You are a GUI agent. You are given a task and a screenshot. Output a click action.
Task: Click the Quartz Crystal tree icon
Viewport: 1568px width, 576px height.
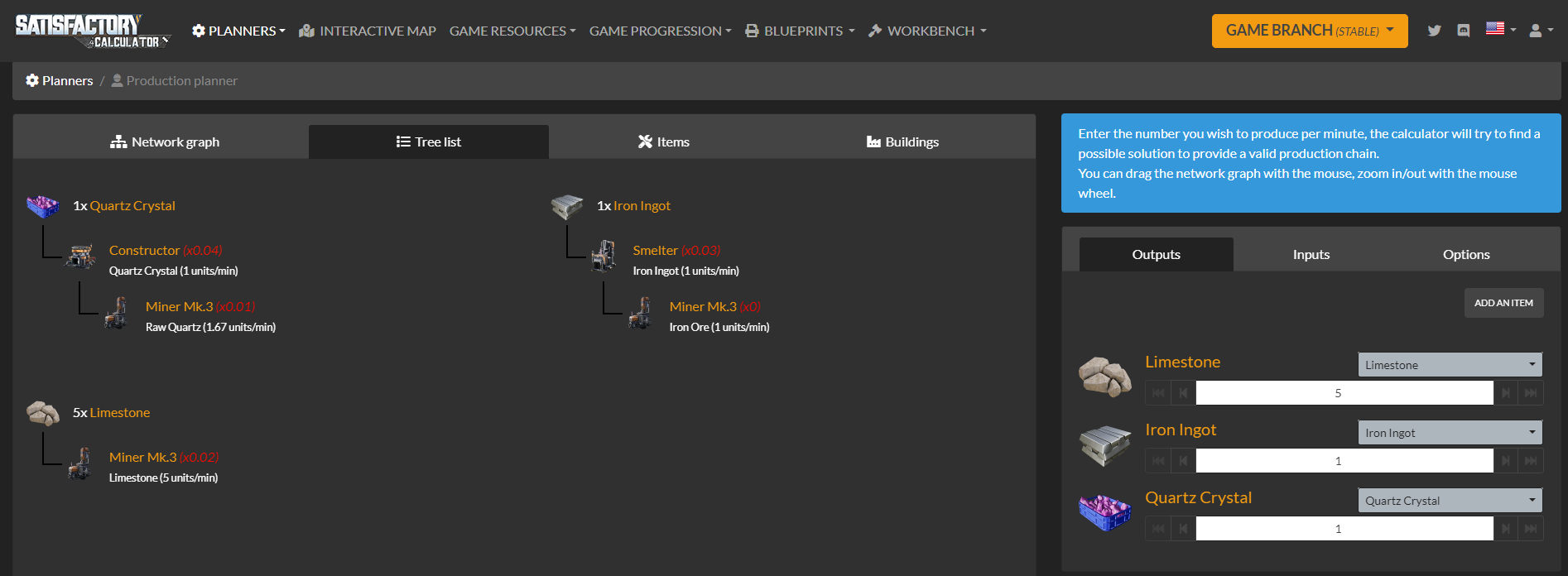43,205
